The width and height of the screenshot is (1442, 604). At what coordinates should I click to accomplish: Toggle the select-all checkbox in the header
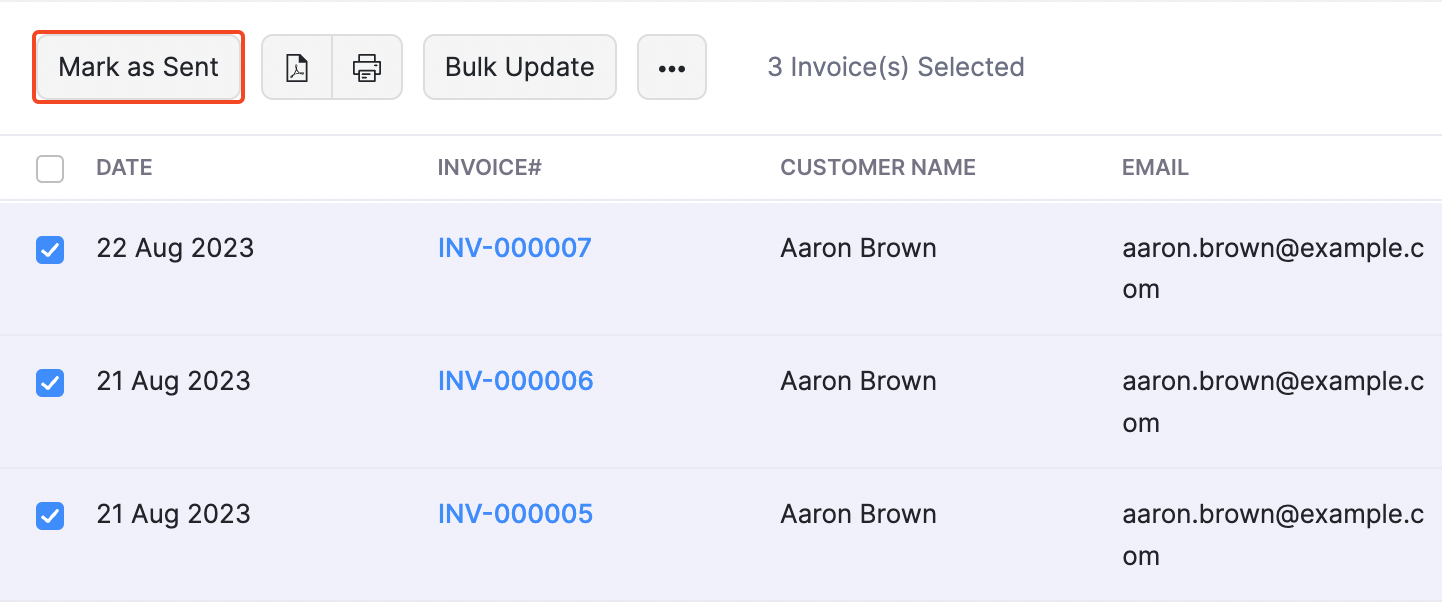tap(50, 168)
